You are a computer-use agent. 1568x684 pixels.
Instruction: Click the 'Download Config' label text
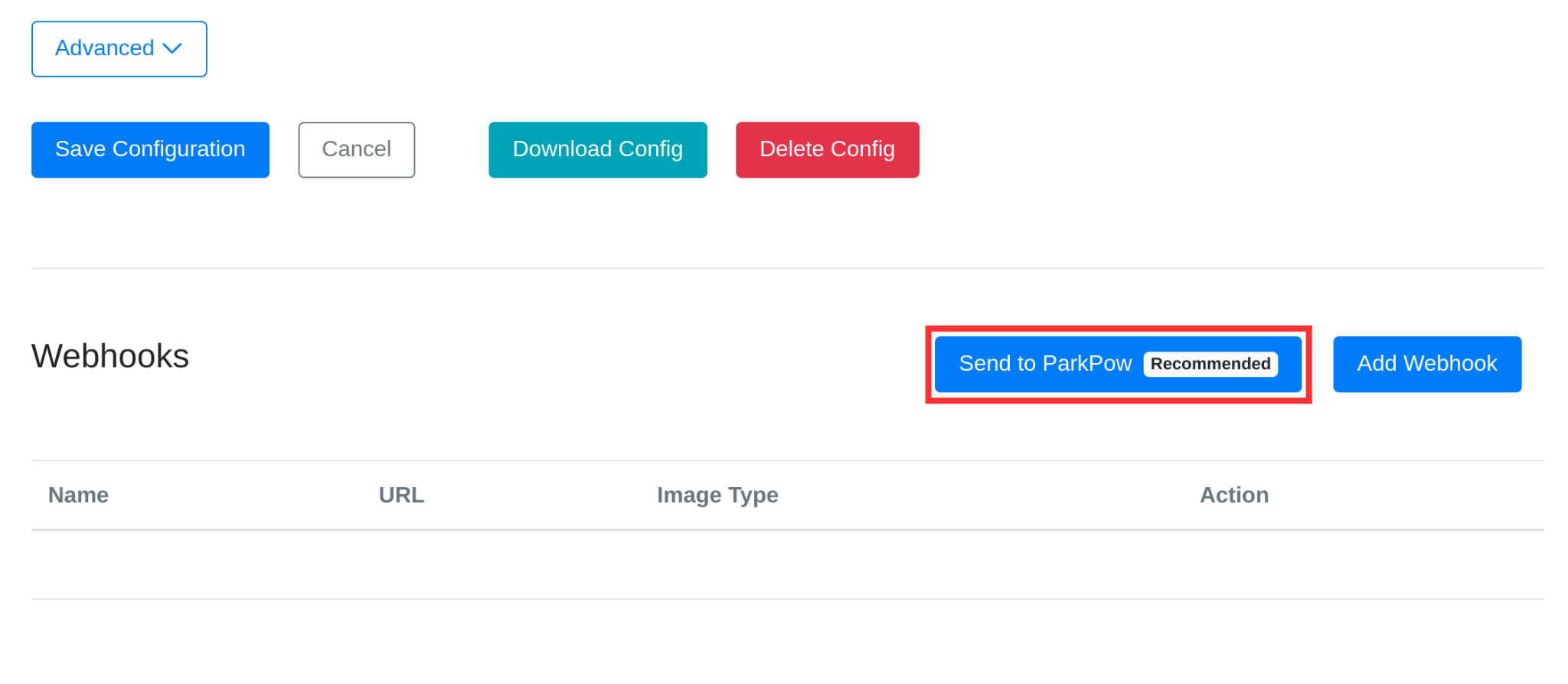(597, 149)
